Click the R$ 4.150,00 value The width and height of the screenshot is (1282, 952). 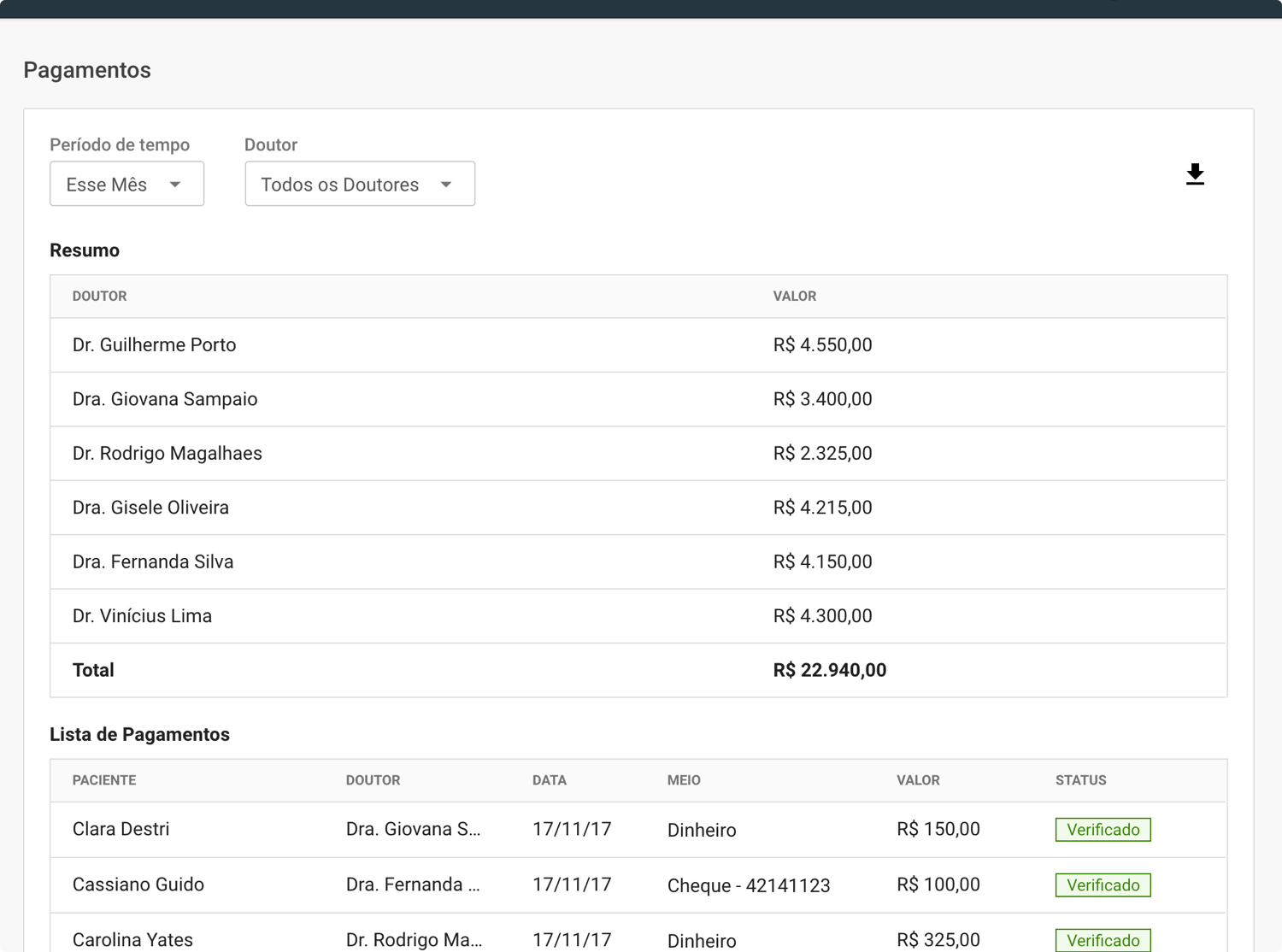822,562
